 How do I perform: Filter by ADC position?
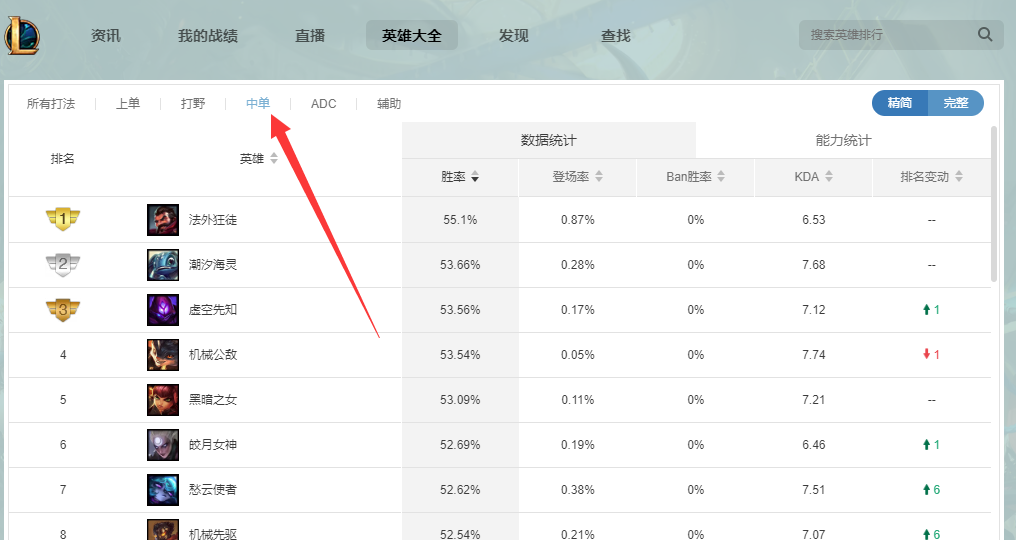coord(324,104)
